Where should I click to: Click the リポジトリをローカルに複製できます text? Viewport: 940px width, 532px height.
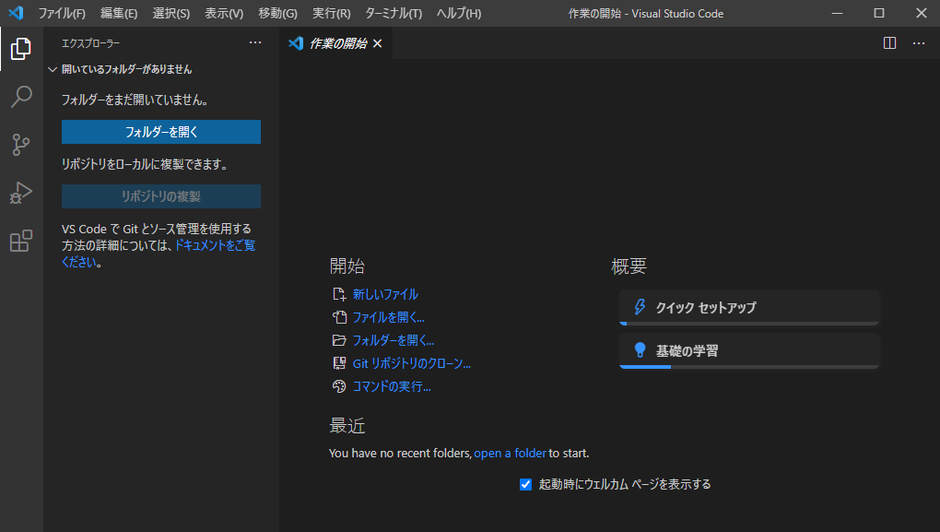144,164
